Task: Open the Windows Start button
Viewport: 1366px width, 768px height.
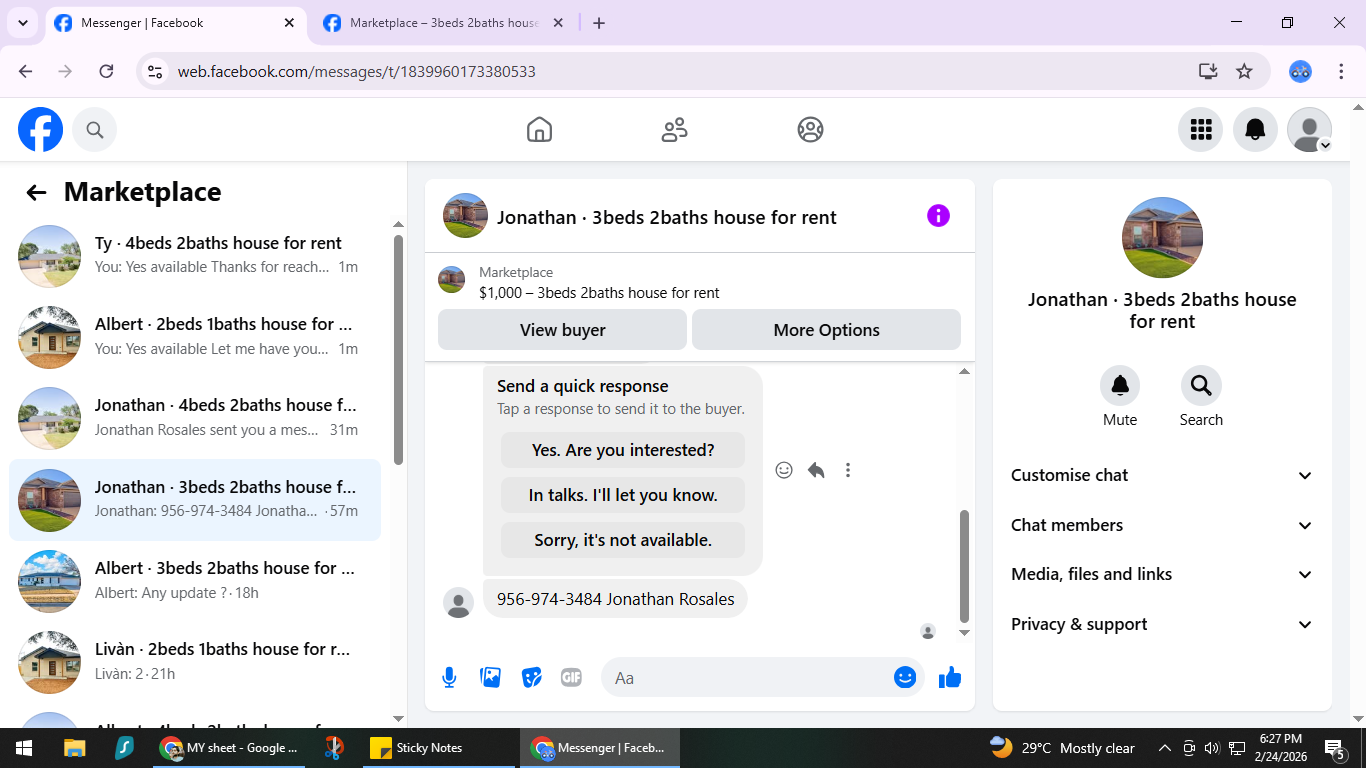Action: pos(24,748)
